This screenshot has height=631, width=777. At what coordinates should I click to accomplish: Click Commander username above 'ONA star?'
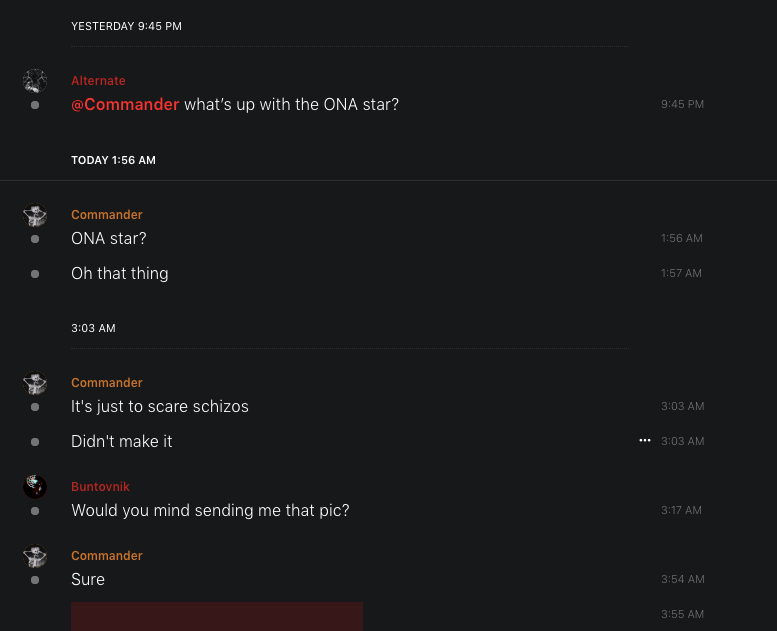click(x=107, y=215)
